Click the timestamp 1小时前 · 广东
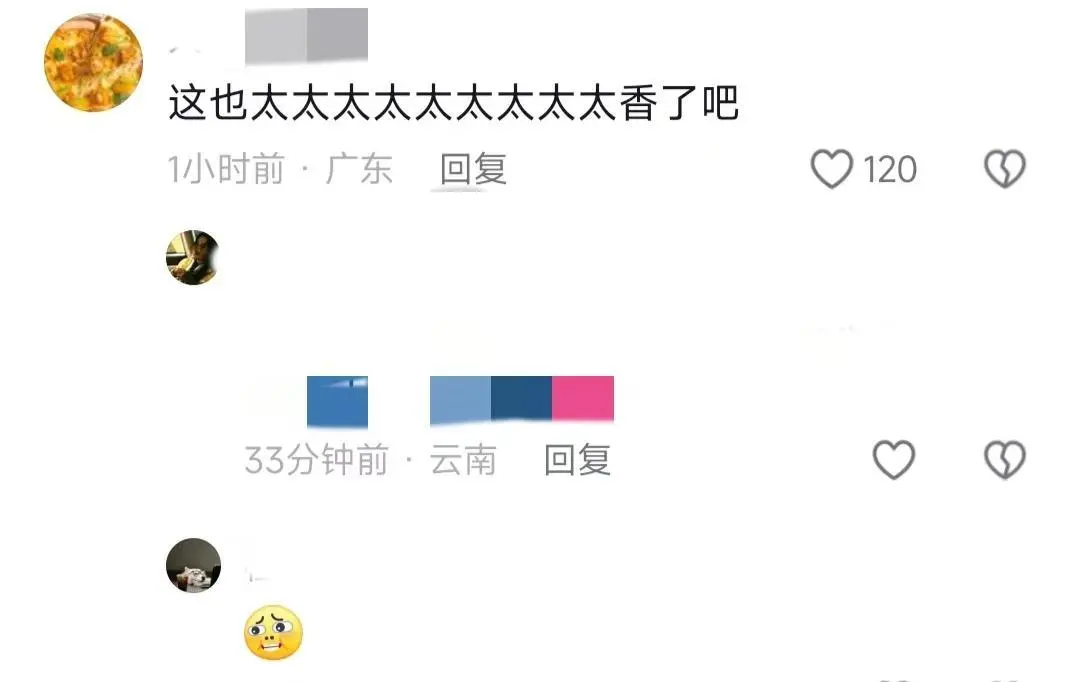 click(280, 169)
